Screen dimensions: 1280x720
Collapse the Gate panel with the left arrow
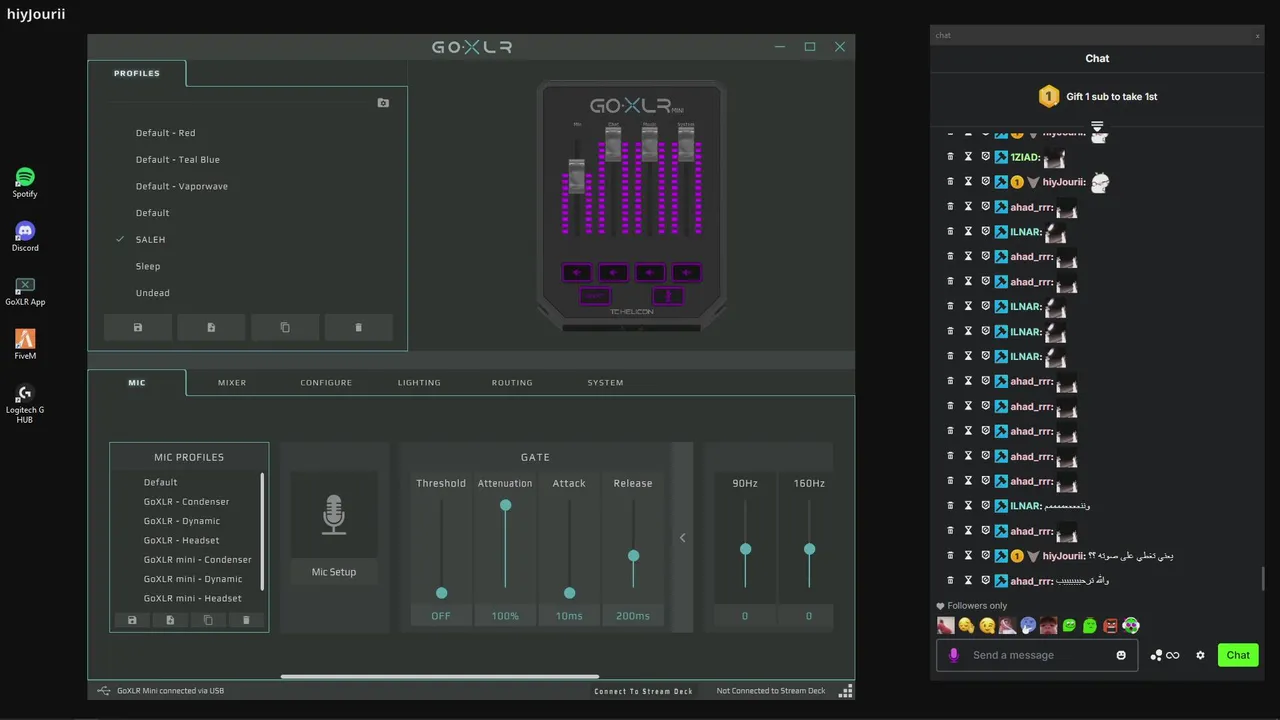point(682,538)
